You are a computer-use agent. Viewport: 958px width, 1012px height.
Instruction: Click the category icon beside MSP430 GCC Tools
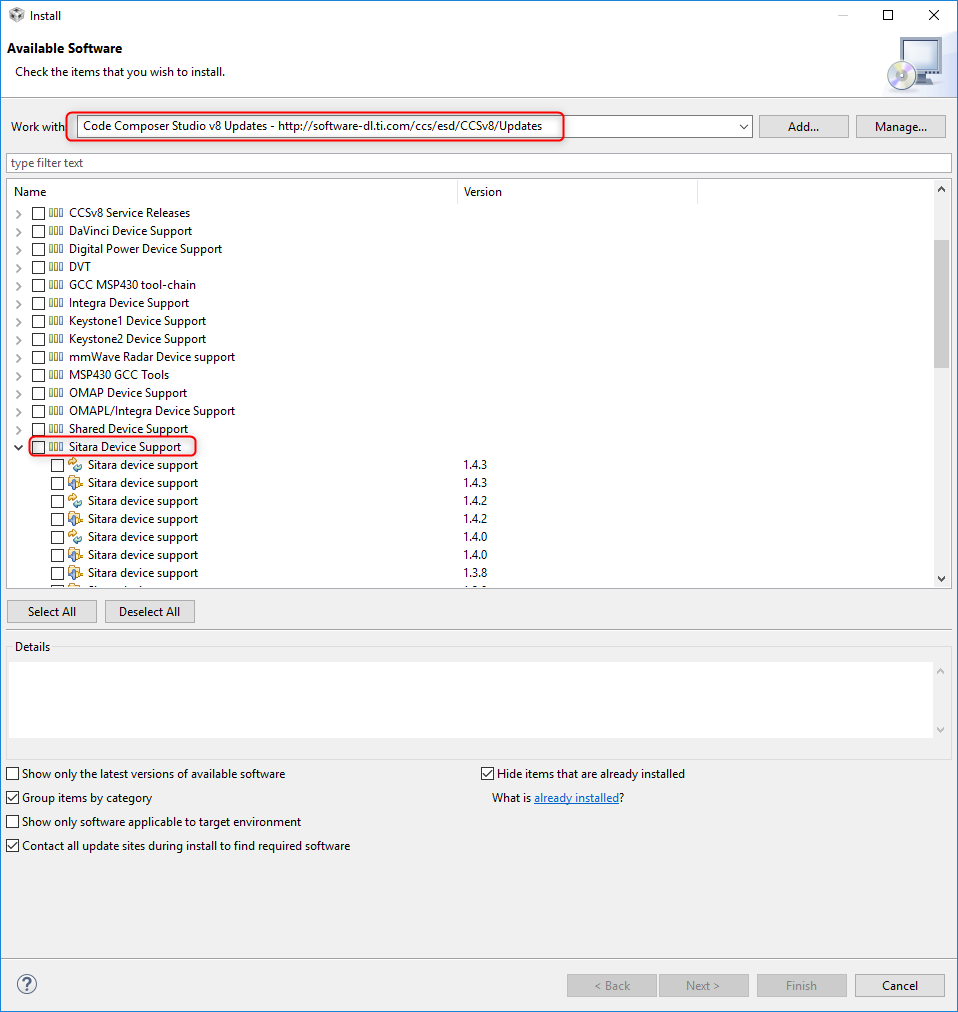coord(56,375)
